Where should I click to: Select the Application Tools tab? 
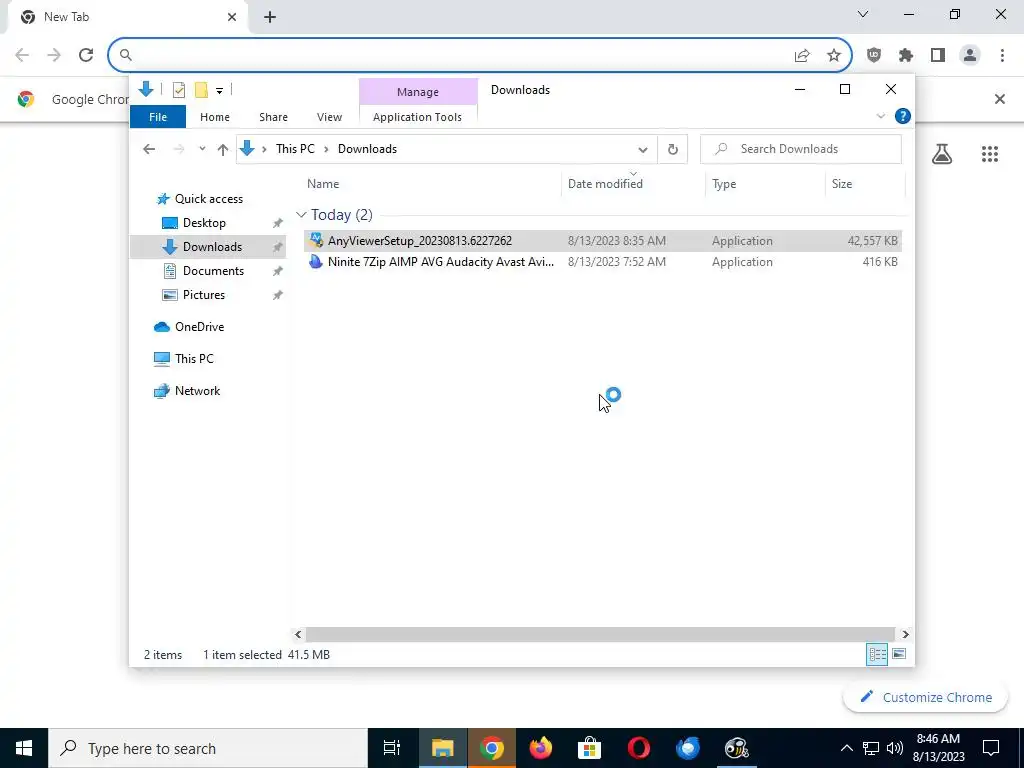coord(417,117)
